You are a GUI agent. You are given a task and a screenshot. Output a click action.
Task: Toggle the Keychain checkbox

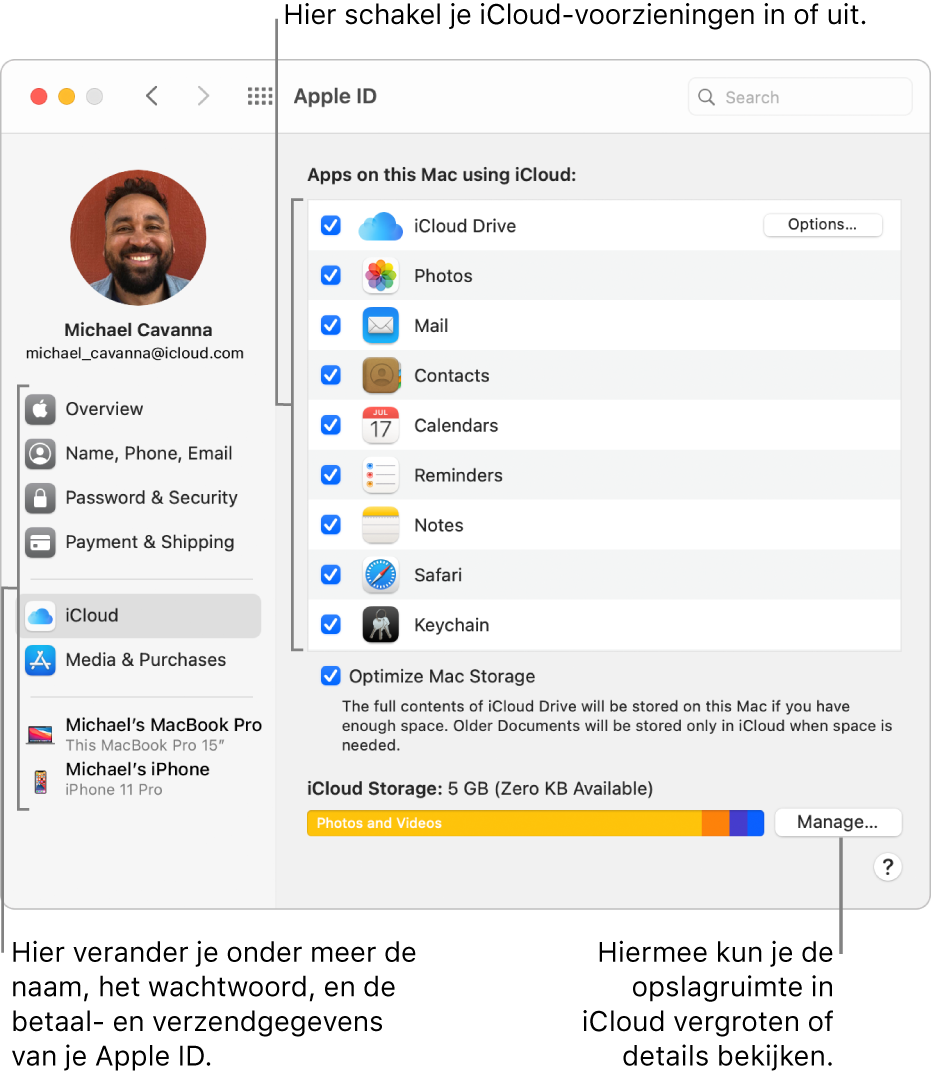[331, 624]
